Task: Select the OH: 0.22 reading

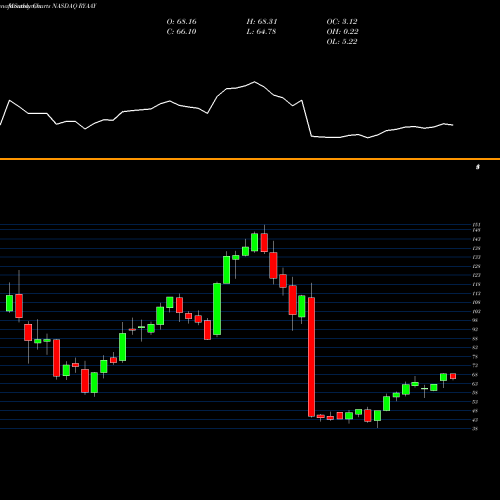Action: (343, 32)
